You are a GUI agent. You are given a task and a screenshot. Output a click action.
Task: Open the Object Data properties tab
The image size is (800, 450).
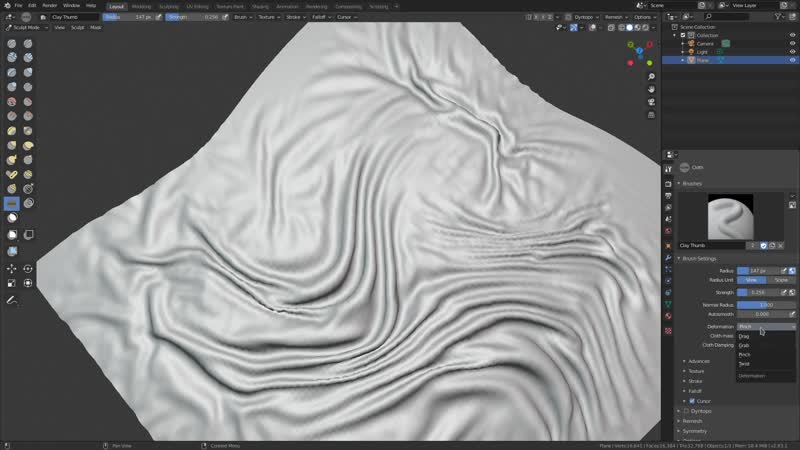click(x=668, y=304)
